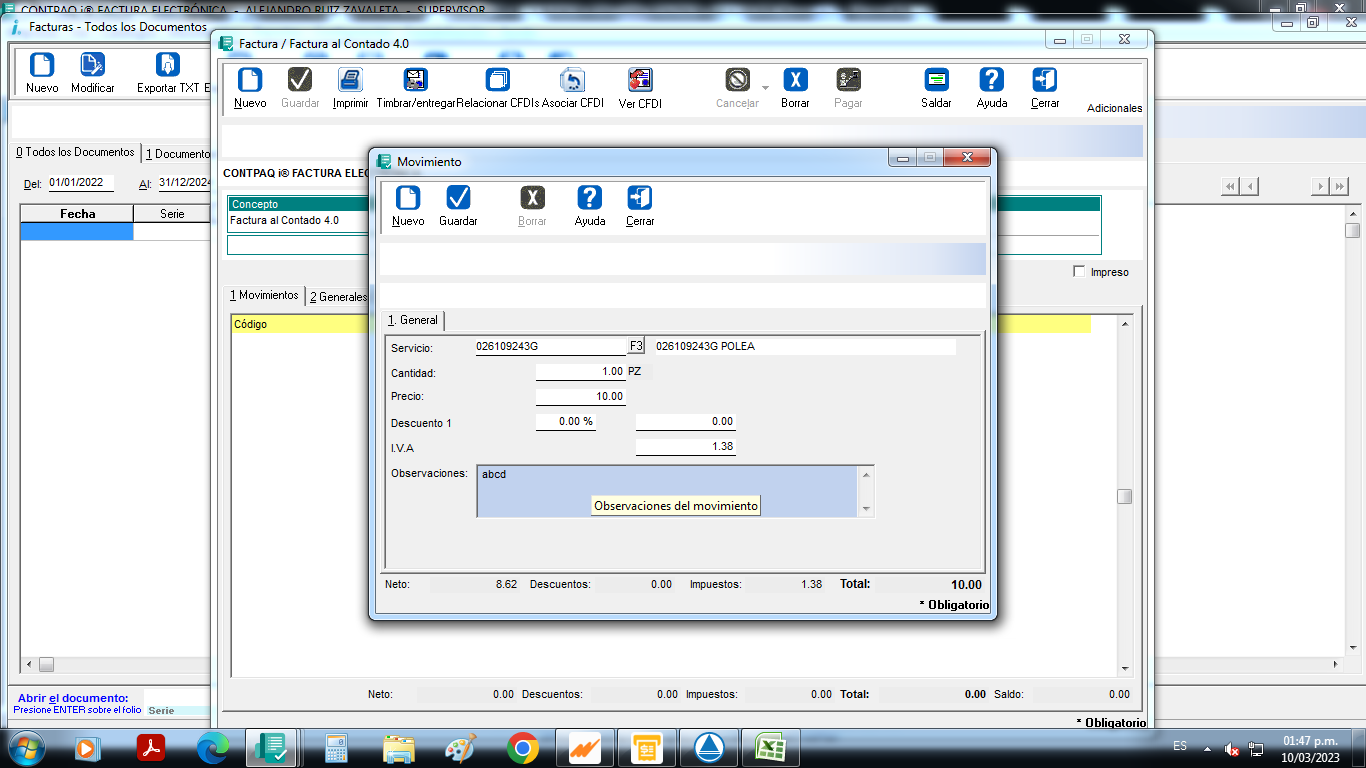Click Concepto field Factura al Contado 4.0
Image resolution: width=1366 pixels, height=768 pixels.
click(300, 220)
